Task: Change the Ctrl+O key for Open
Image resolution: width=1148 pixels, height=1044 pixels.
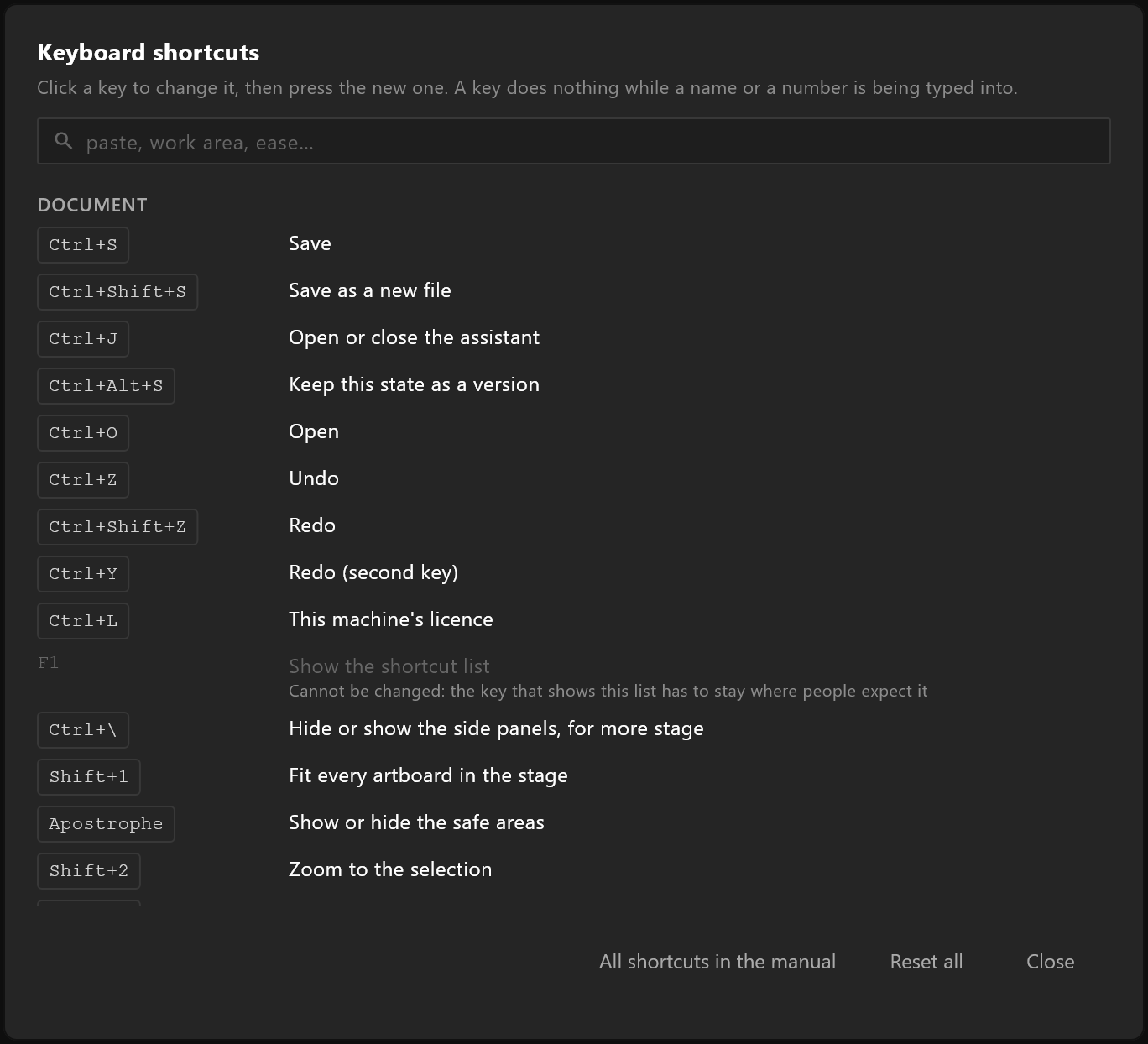Action: (83, 433)
